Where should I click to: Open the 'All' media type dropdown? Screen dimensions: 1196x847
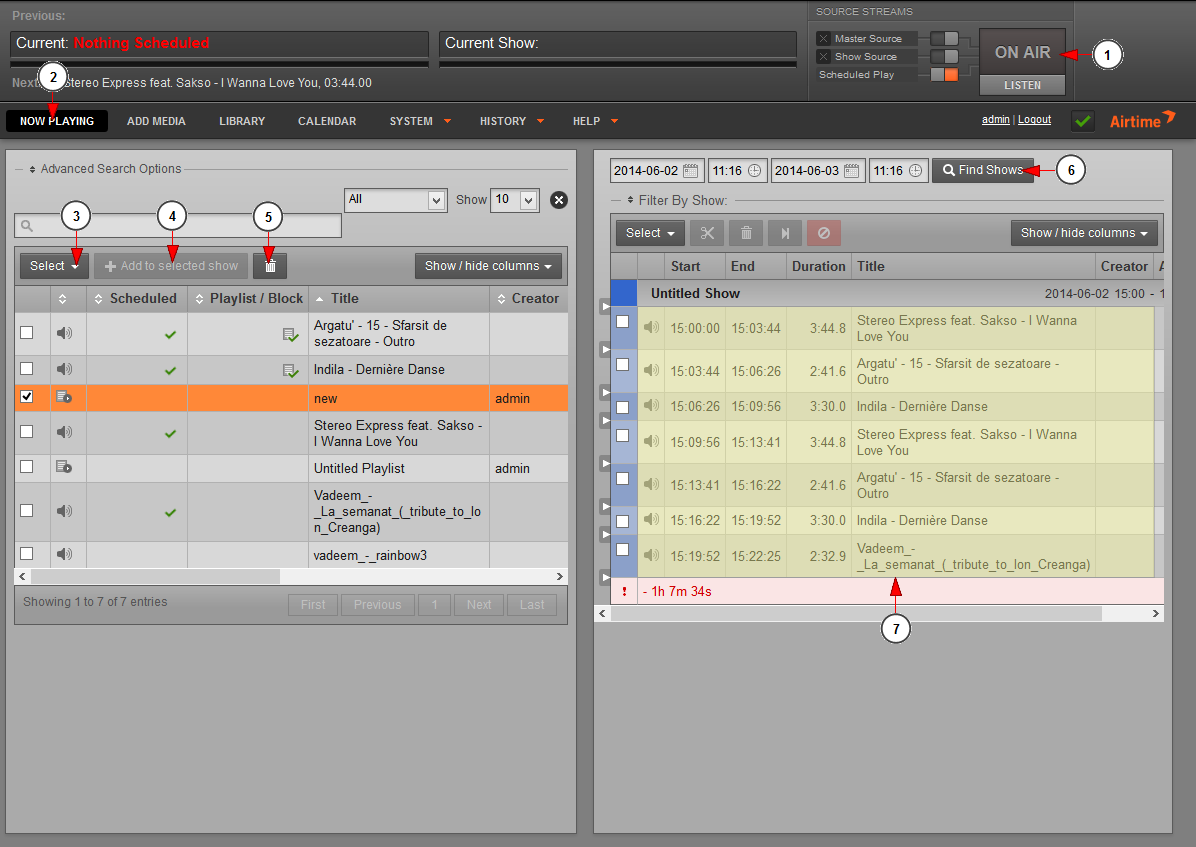point(395,200)
